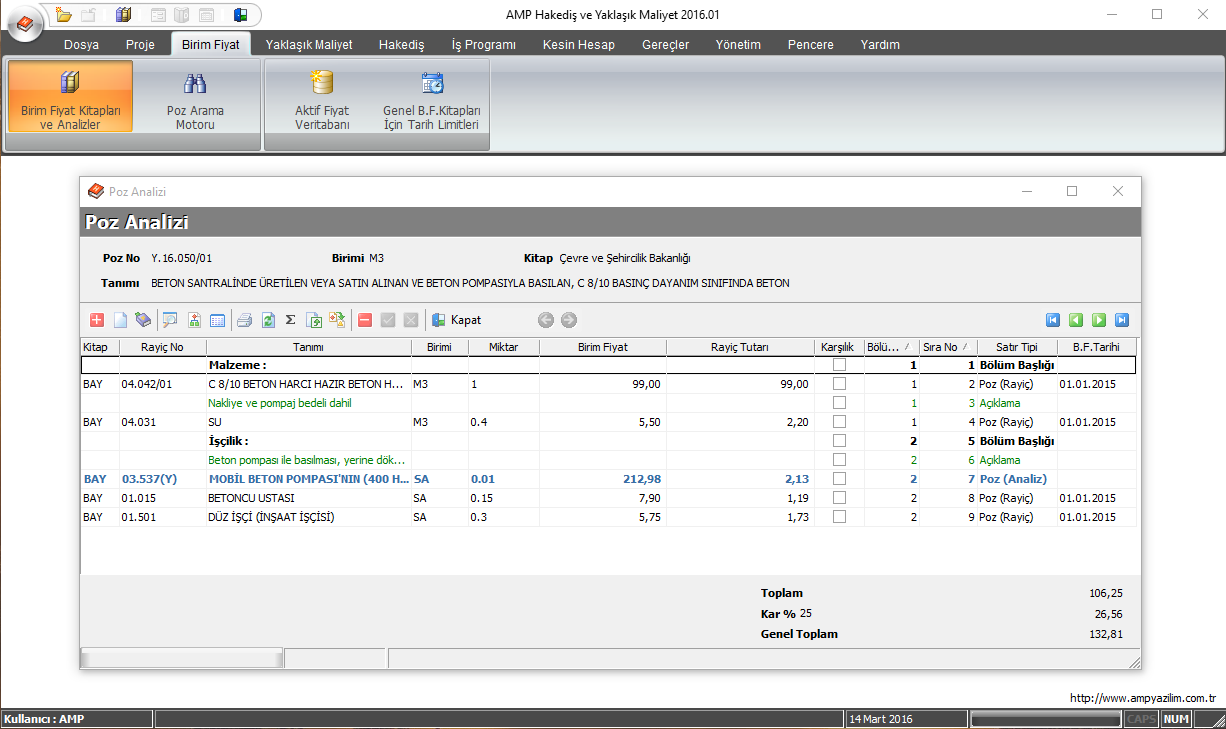The image size is (1226, 729).
Task: Tick Karşılık checkbox for DÜZ İŞÇİ row
Action: pyautogui.click(x=839, y=517)
